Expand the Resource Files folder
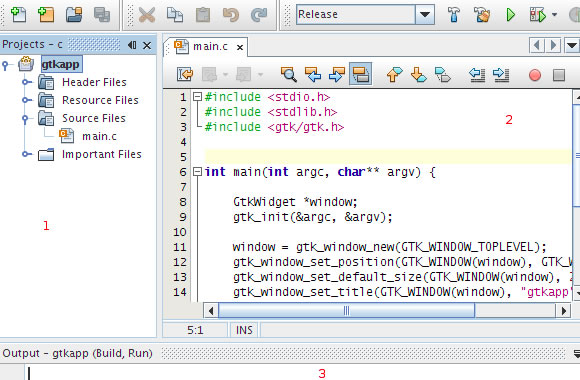 point(26,100)
